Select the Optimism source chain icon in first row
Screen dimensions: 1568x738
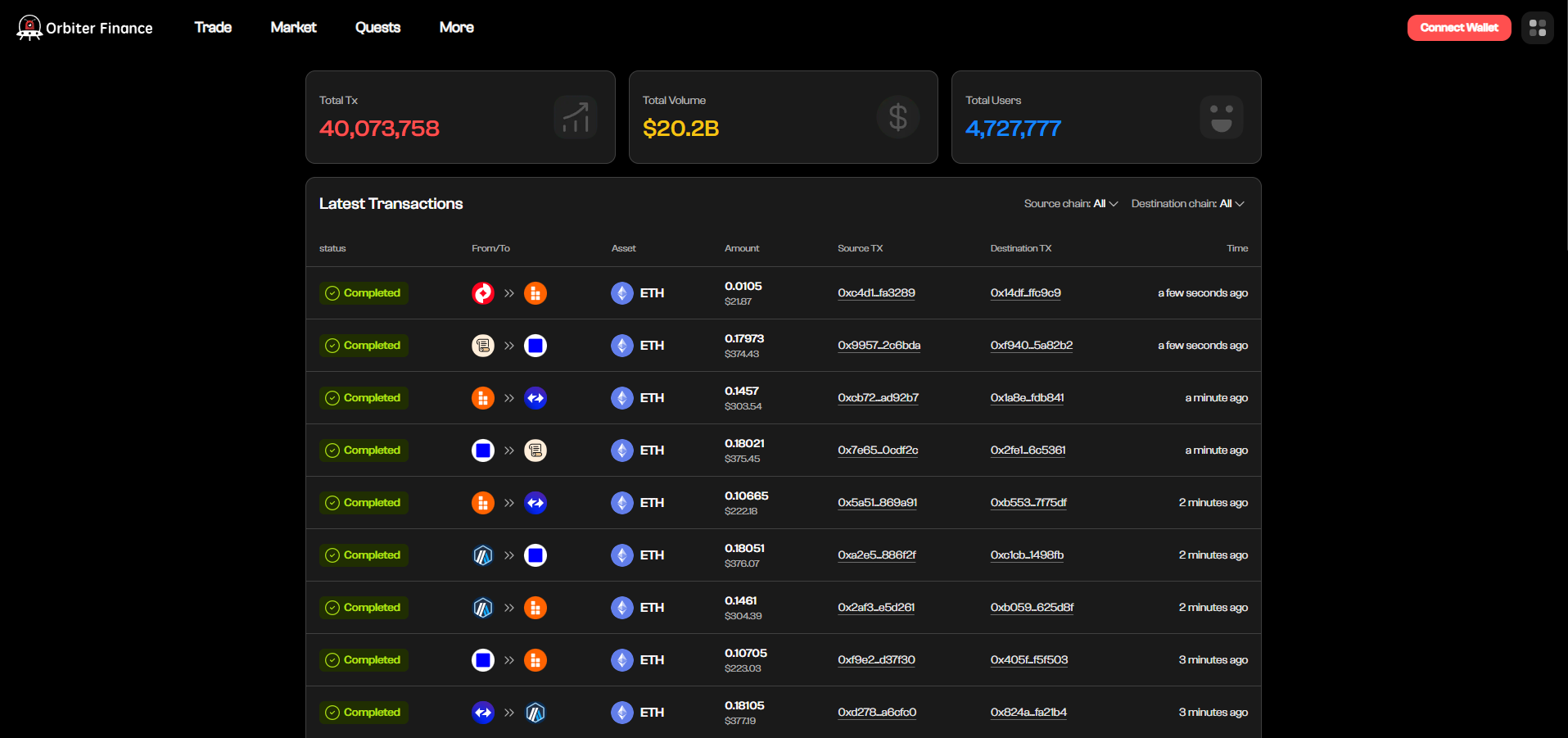tap(482, 292)
